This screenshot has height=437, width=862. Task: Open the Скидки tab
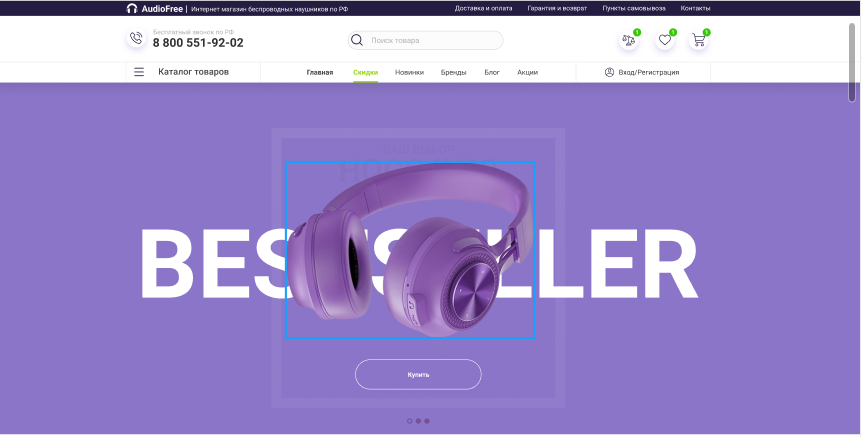click(x=366, y=72)
